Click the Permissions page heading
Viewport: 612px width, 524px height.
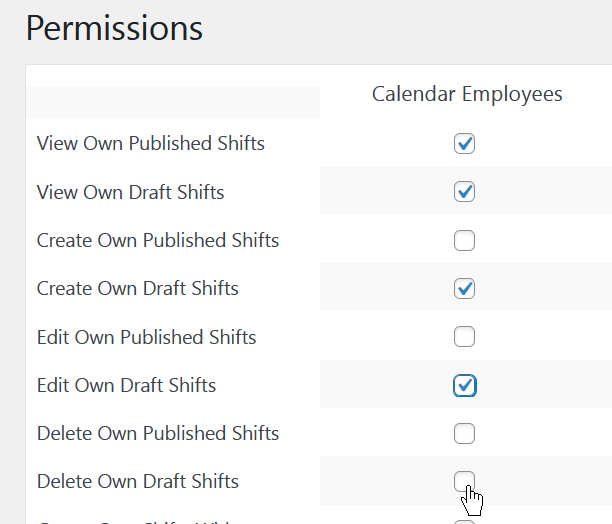[114, 28]
